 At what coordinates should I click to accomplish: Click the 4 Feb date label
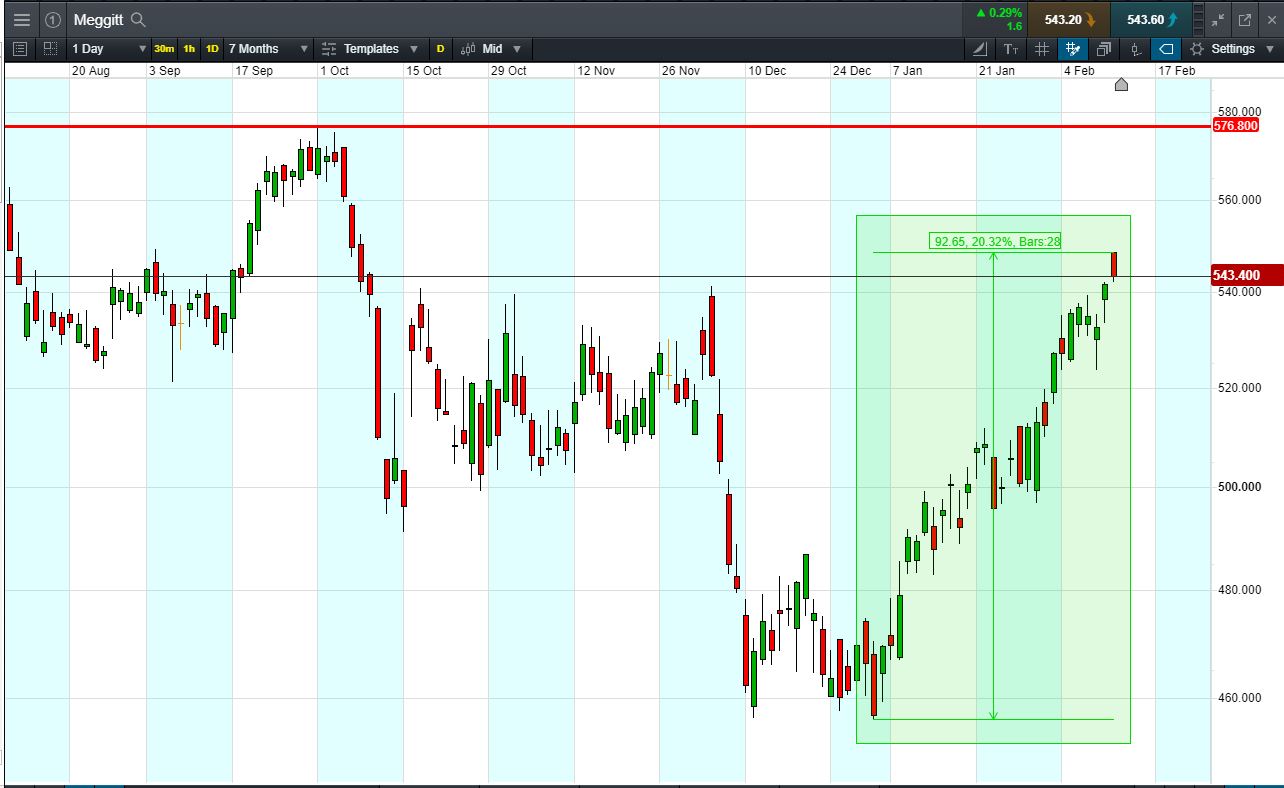(1079, 71)
